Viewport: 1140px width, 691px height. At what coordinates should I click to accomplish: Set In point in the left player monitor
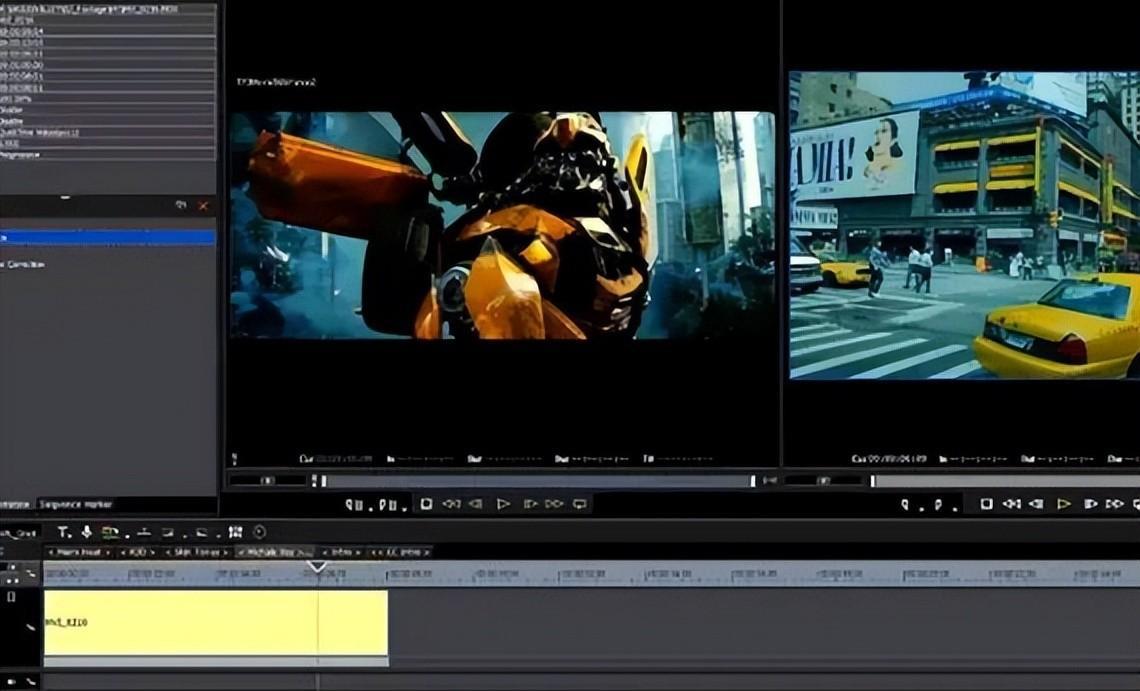coord(354,504)
